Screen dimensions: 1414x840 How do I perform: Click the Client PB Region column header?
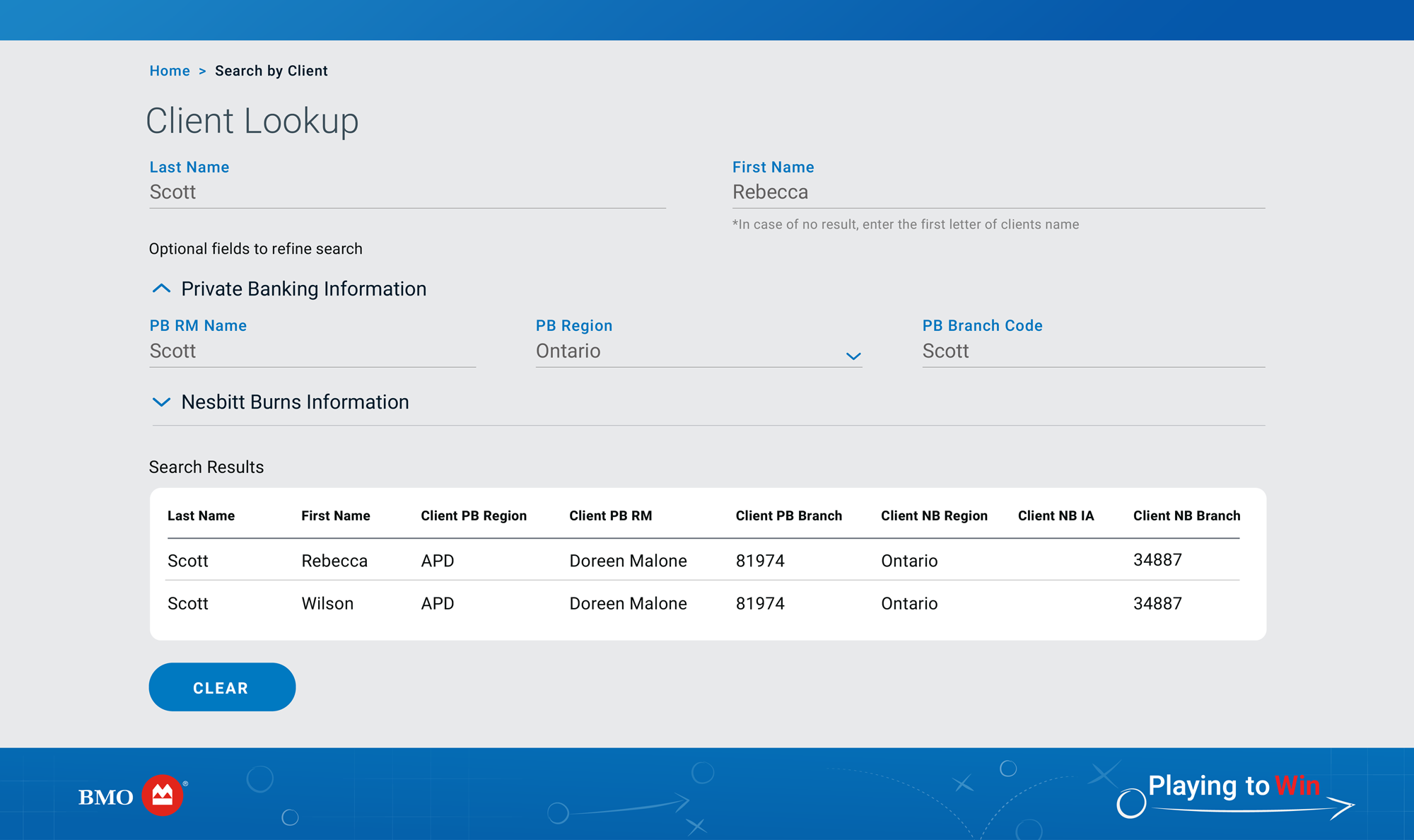(473, 515)
